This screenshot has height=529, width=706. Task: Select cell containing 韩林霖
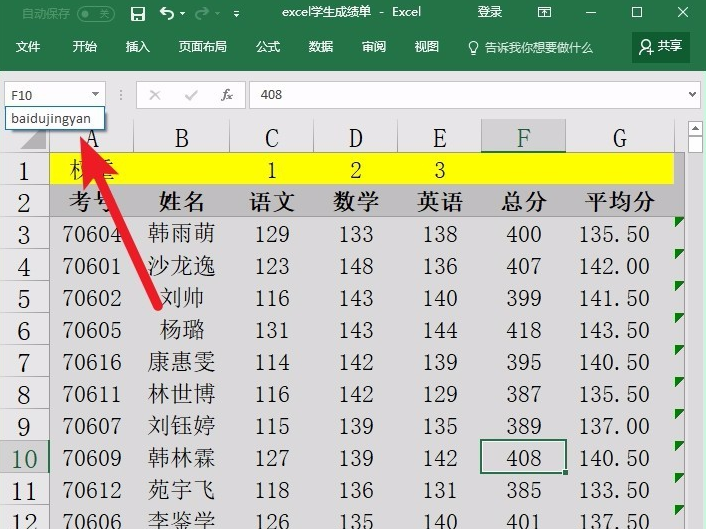coord(181,458)
